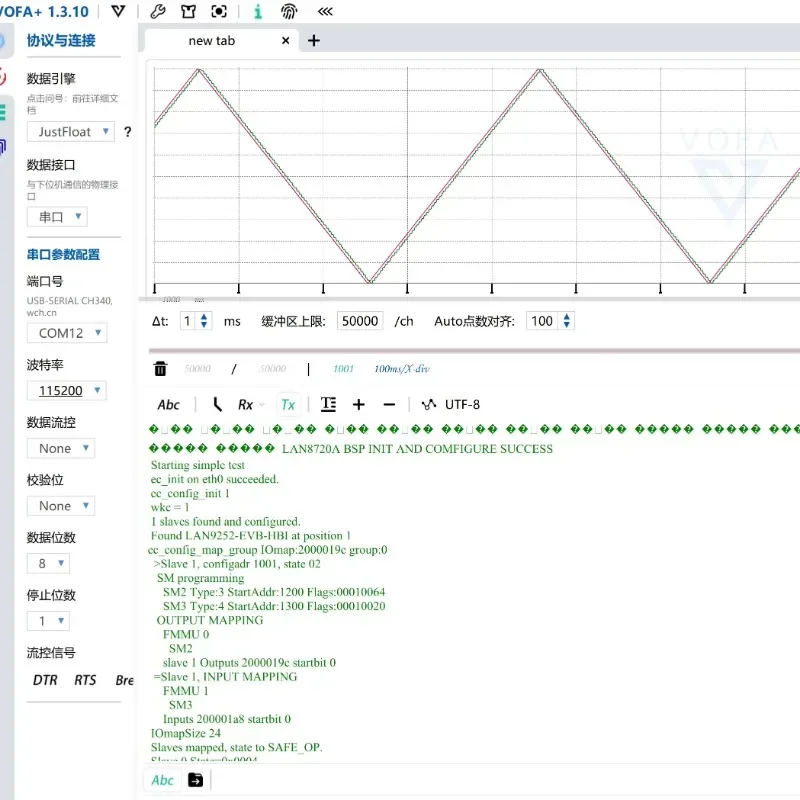Click the 'Starting simple test' log line
The width and height of the screenshot is (800, 800).
point(197,465)
